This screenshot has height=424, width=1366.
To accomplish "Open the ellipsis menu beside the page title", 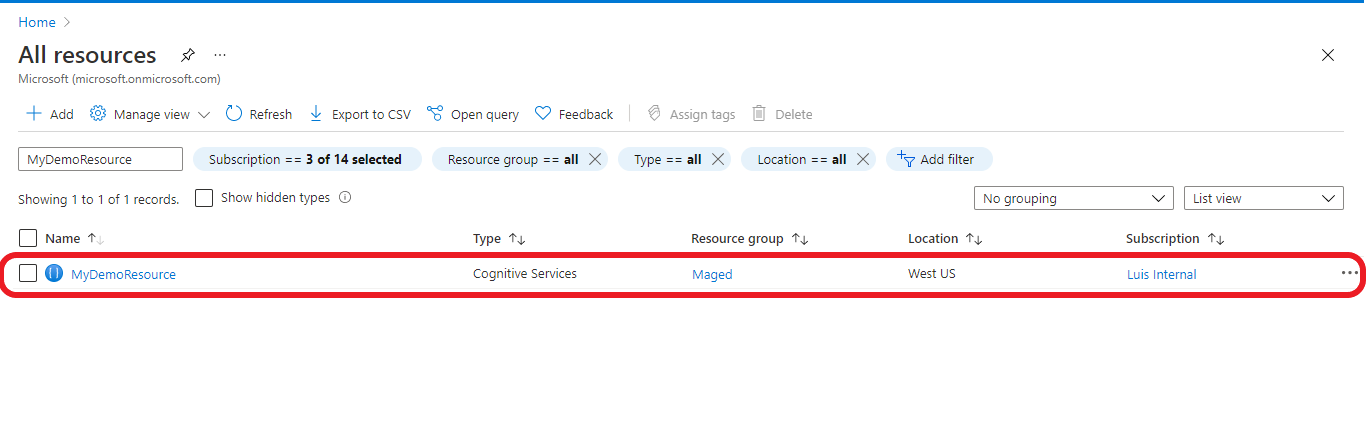I will [x=220, y=55].
